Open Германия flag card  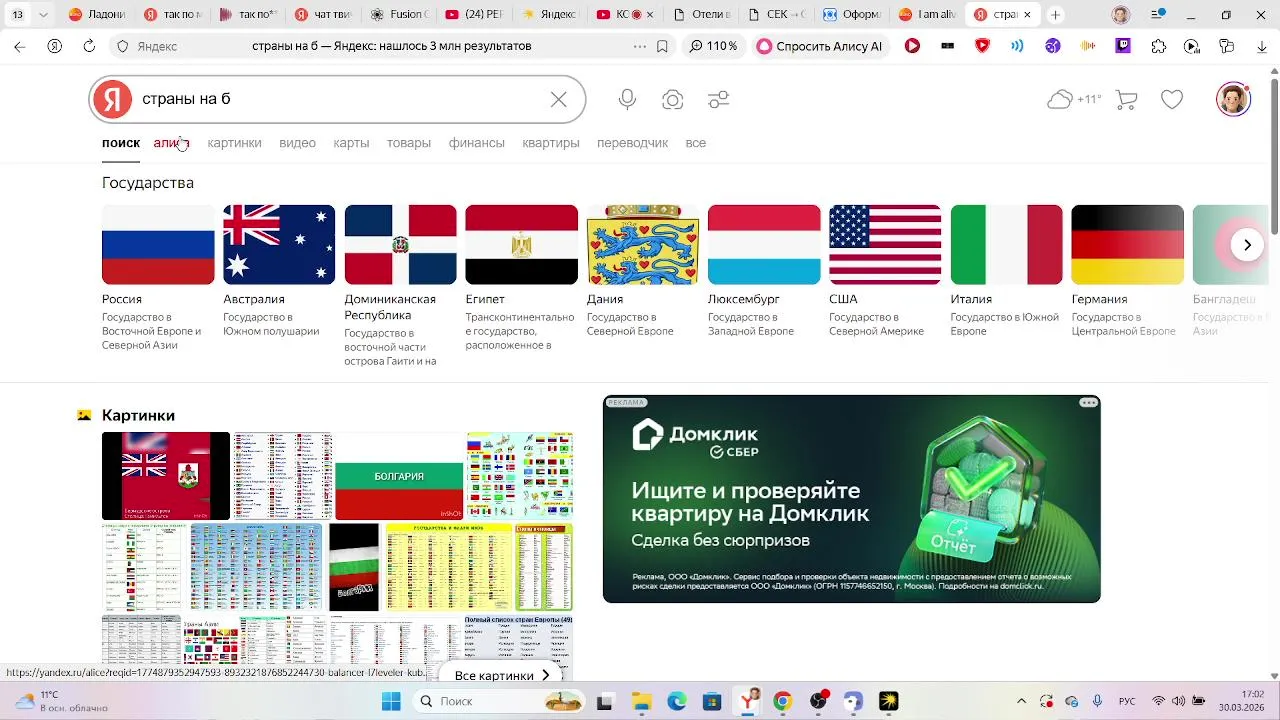tap(1127, 271)
